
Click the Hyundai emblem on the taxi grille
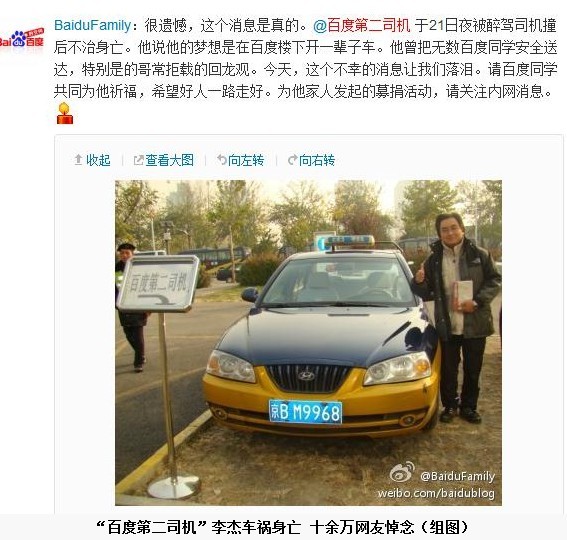coord(306,376)
